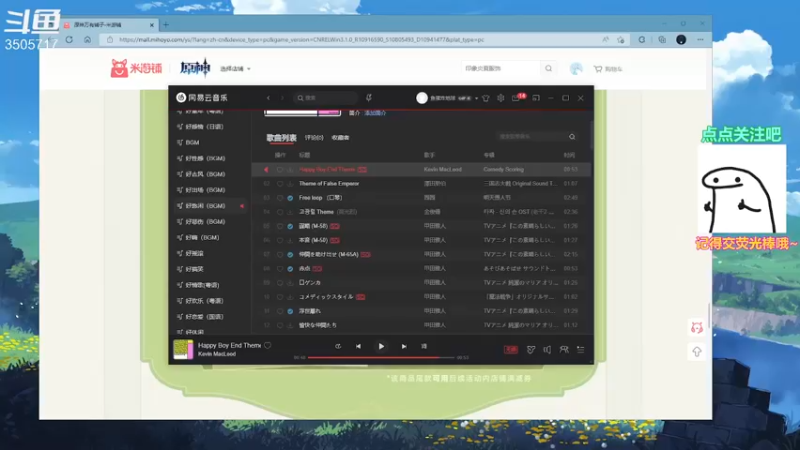Select the 评论 tab
Screen dimensions: 800x450
[x=314, y=138]
